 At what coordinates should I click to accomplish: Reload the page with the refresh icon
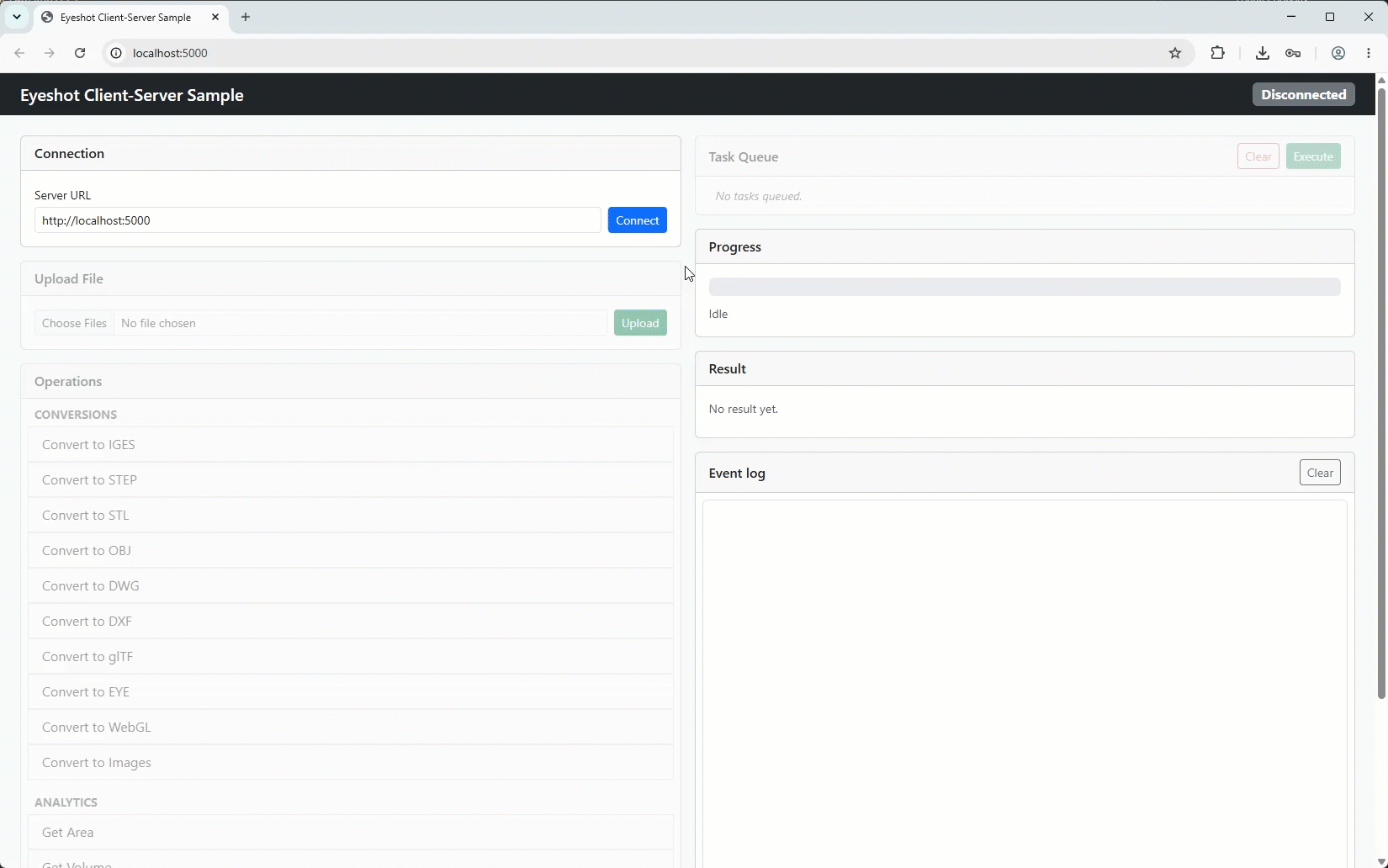pos(80,53)
